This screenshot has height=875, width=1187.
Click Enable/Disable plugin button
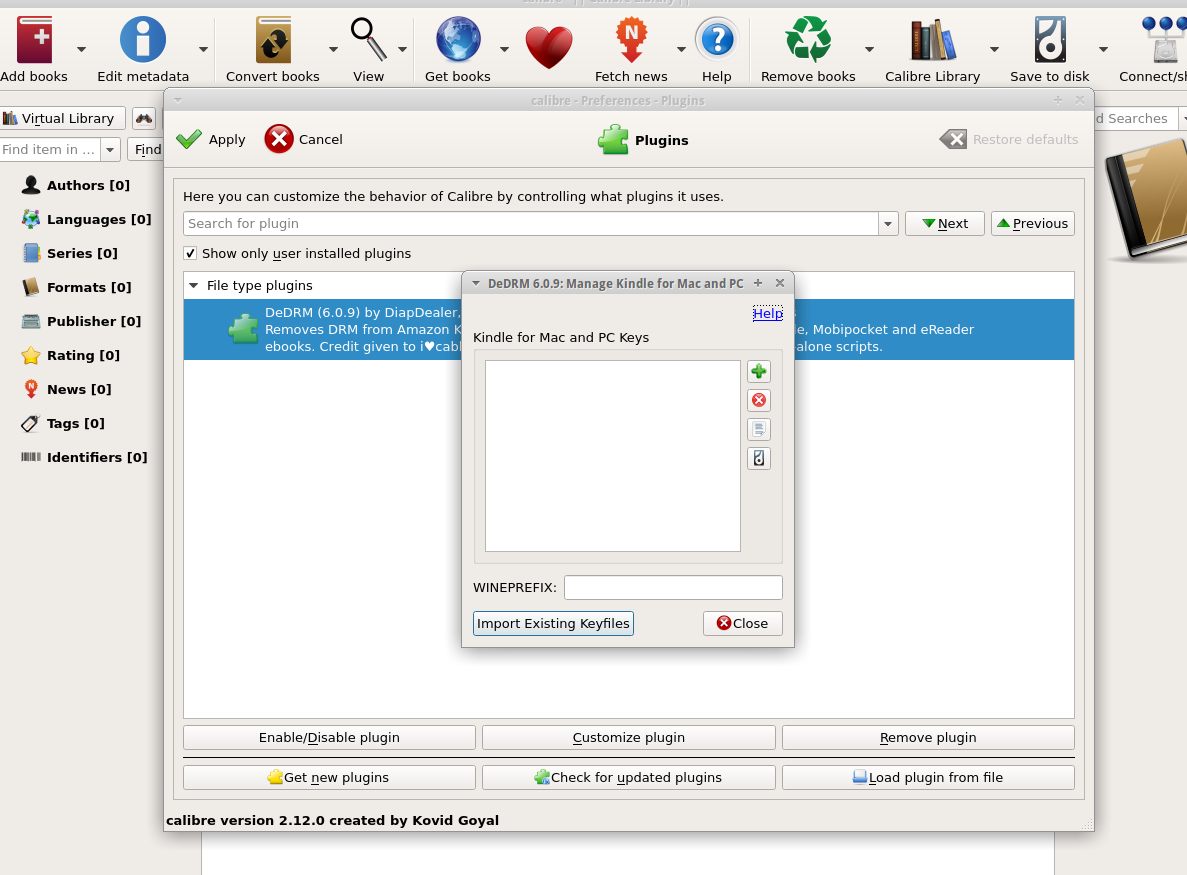(329, 738)
